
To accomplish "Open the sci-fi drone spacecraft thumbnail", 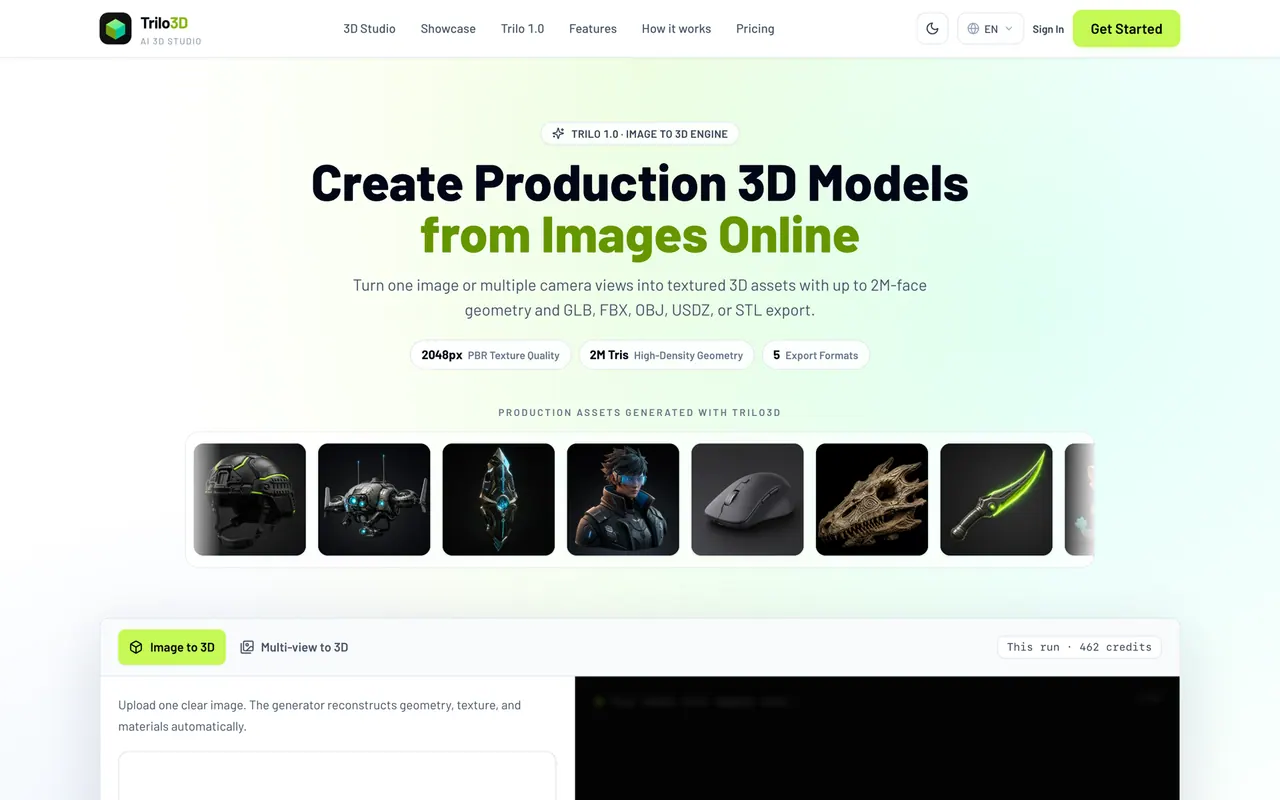I will coord(374,500).
